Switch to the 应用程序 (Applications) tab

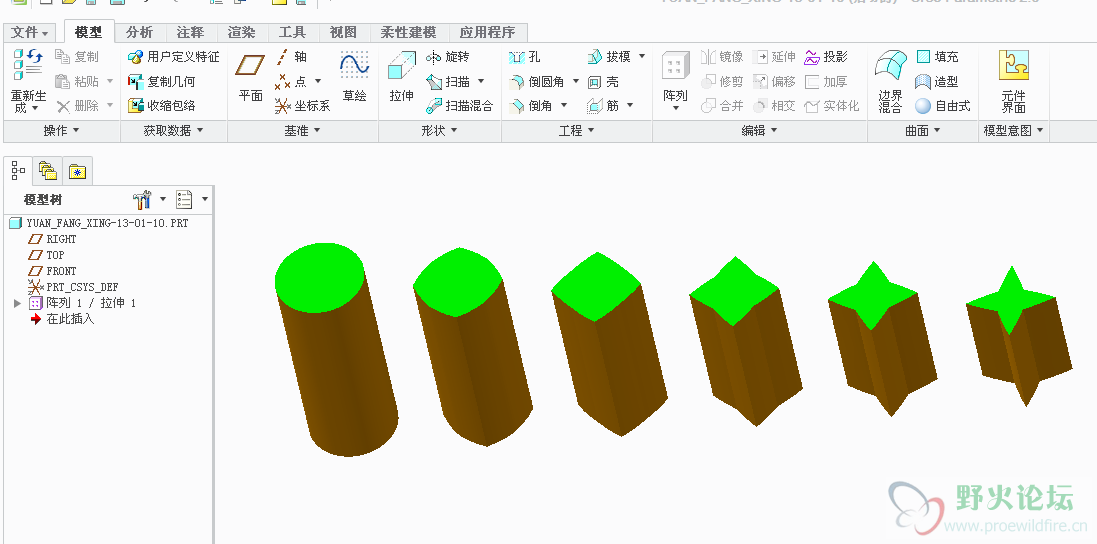point(487,32)
